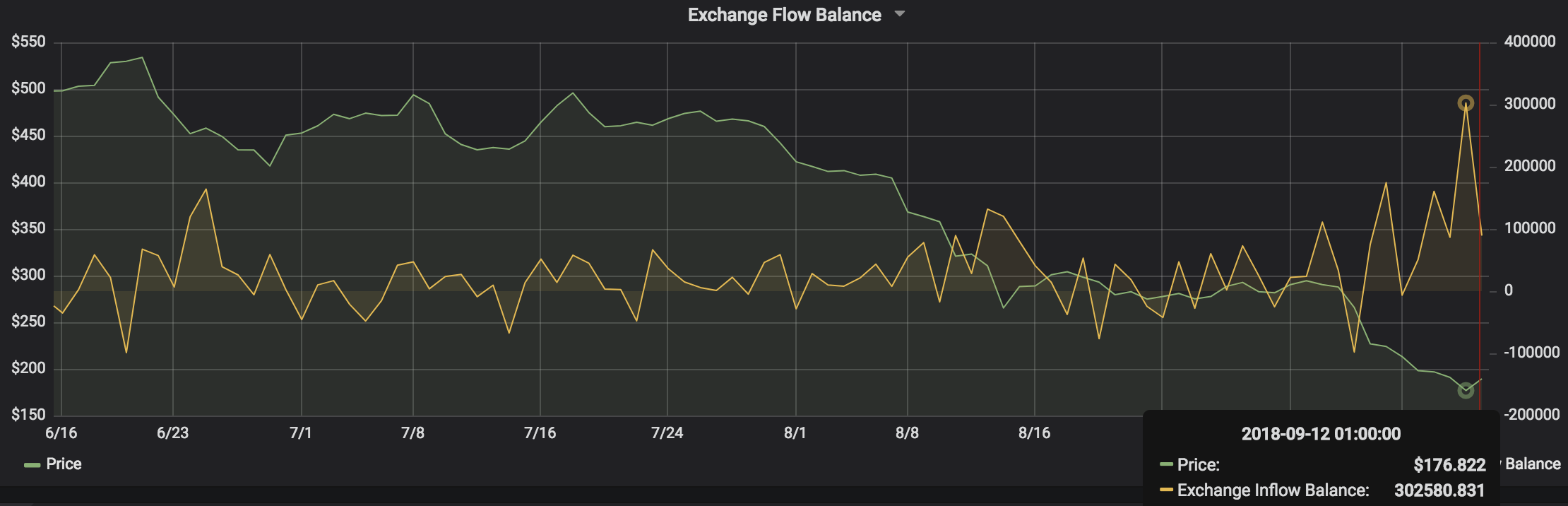The image size is (1568, 506).
Task: Click the highlighted green price point marker
Action: click(x=1466, y=390)
